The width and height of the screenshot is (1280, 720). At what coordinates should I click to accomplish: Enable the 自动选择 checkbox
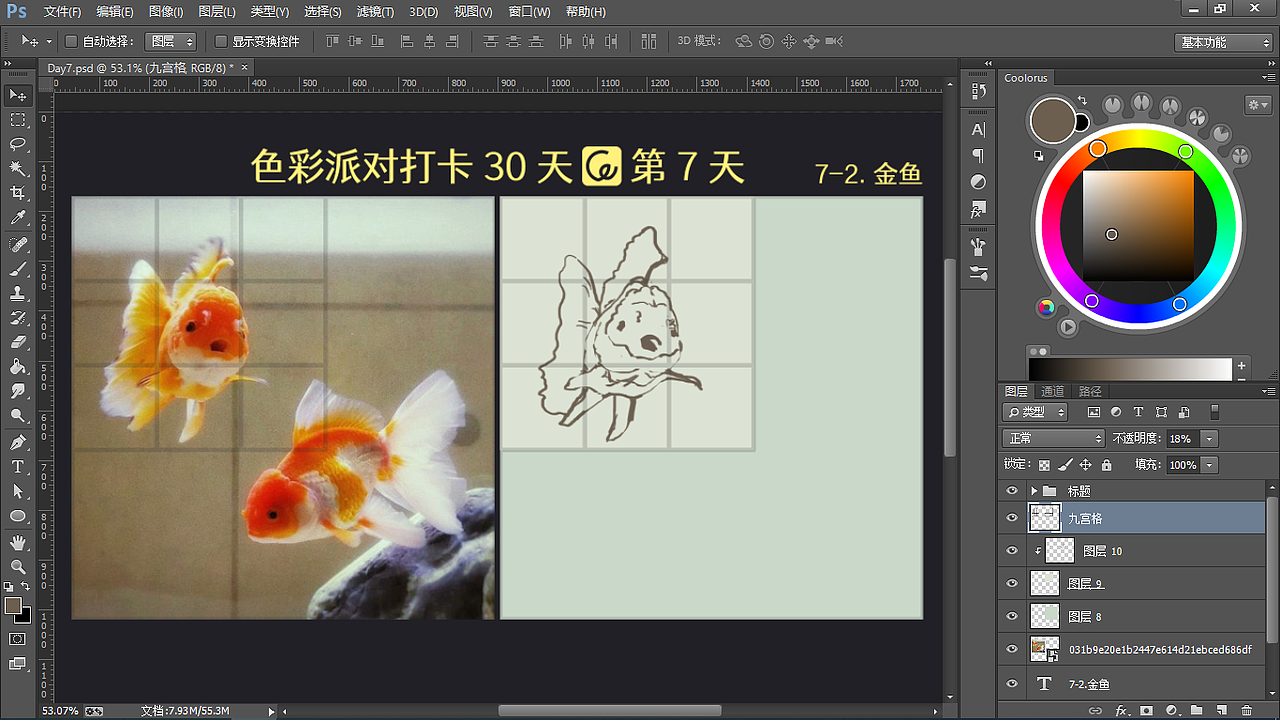pyautogui.click(x=71, y=42)
